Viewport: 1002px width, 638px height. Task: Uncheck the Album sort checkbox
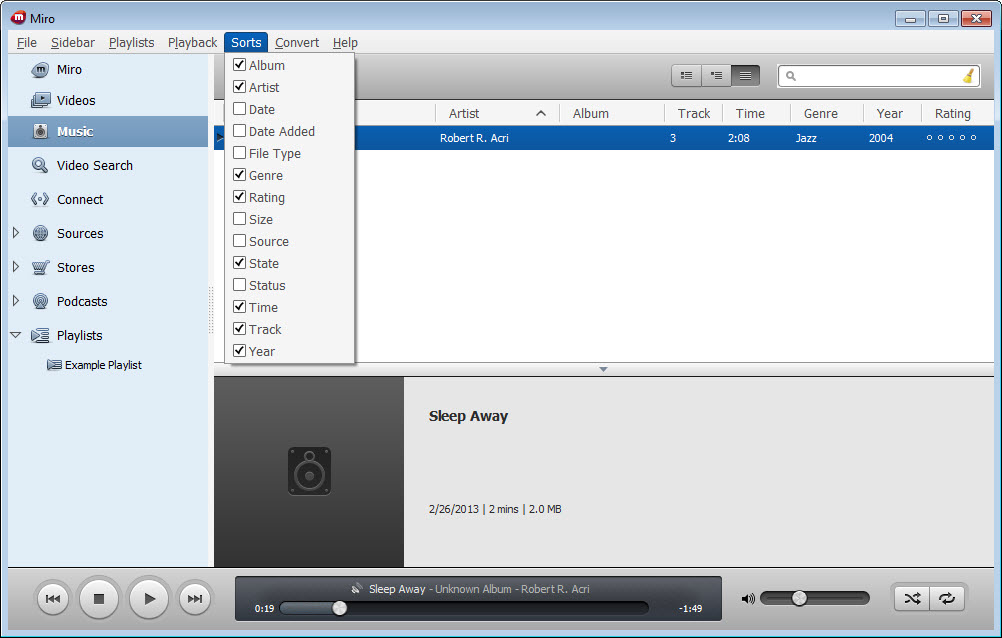tap(240, 65)
